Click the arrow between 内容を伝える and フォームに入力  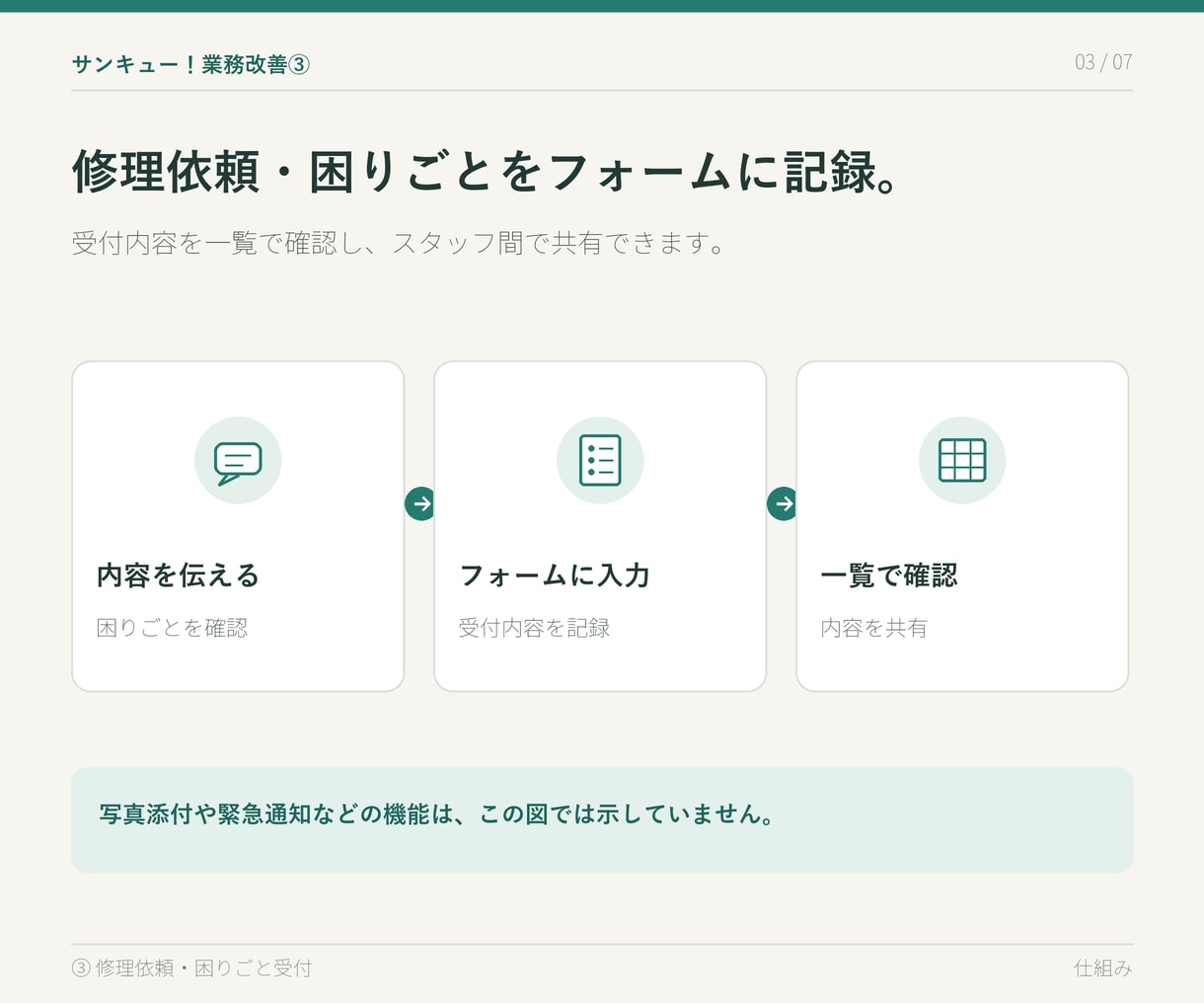(x=419, y=503)
